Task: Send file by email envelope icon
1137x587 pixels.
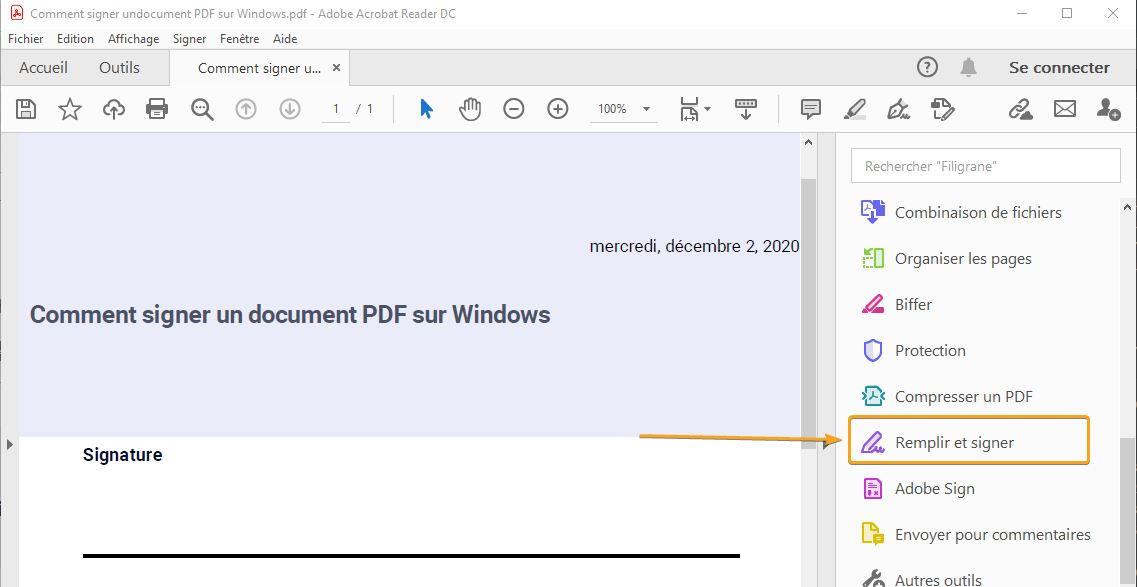Action: pyautogui.click(x=1064, y=109)
